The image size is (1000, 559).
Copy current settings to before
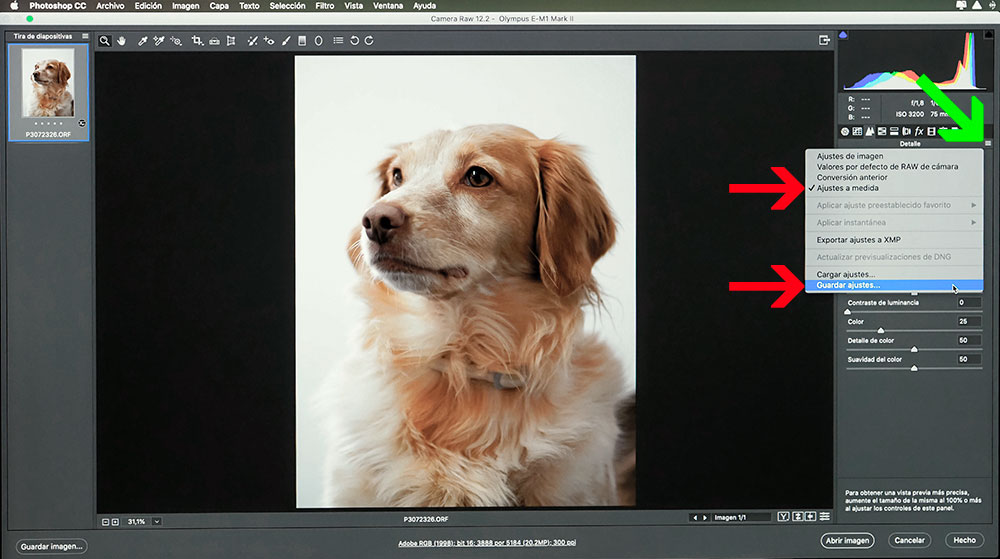click(x=811, y=516)
